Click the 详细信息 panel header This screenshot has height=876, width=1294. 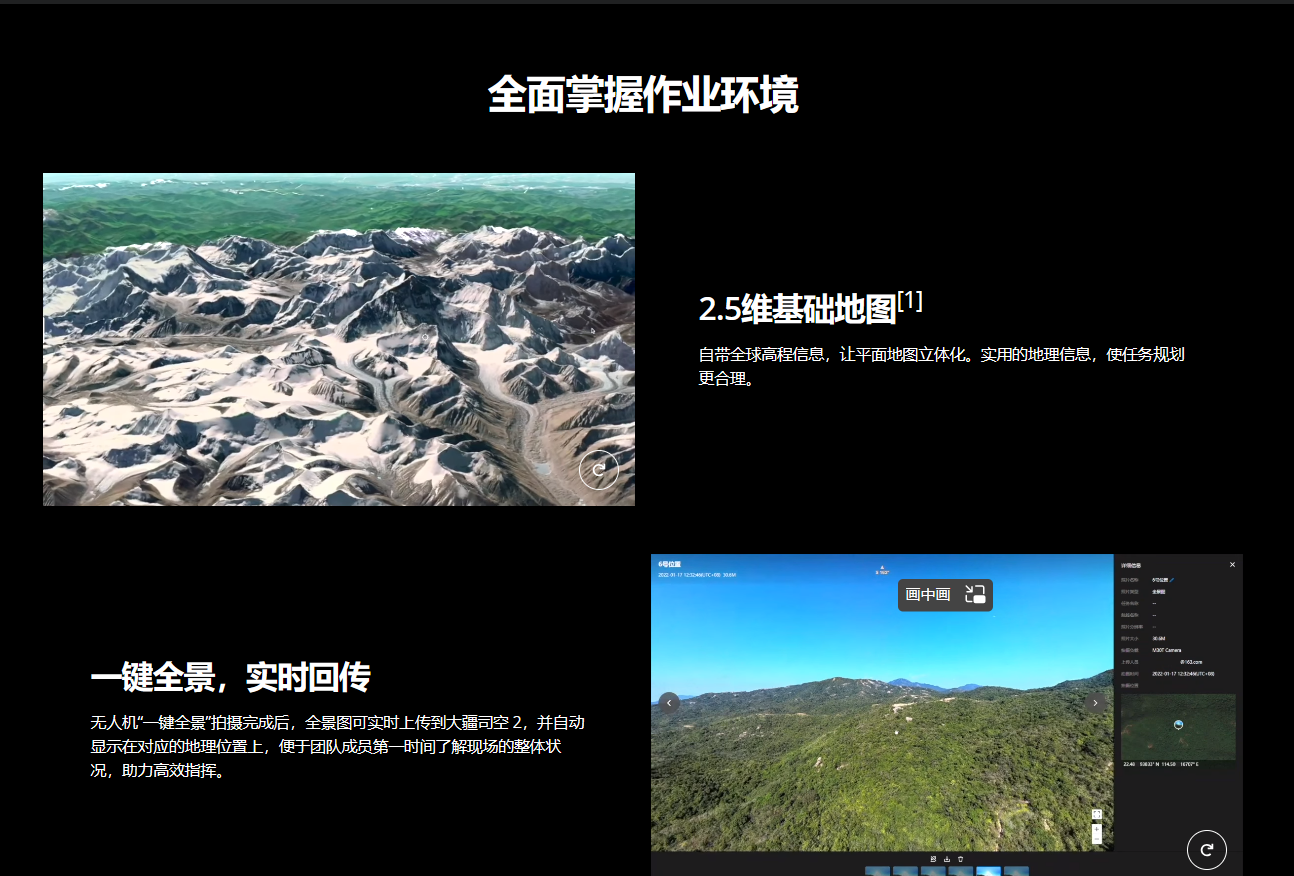(x=1131, y=565)
